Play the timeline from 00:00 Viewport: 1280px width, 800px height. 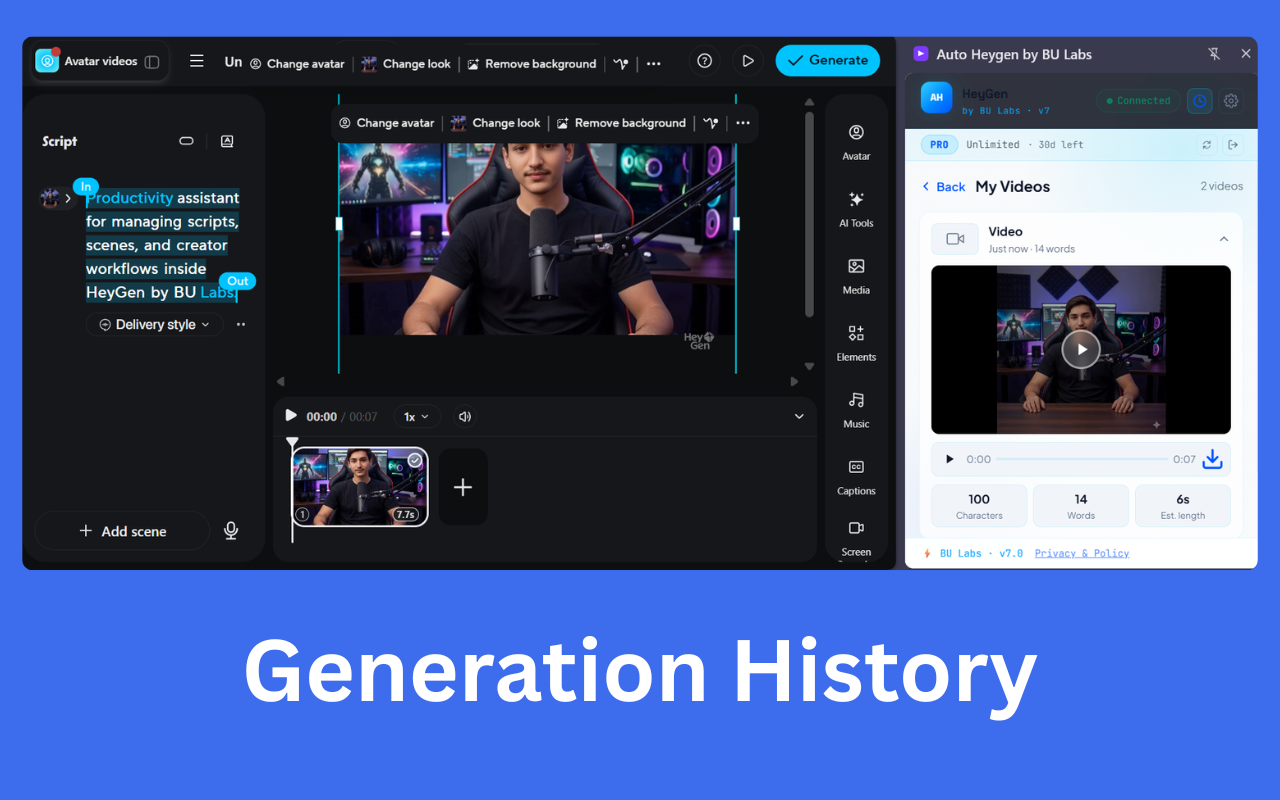click(x=291, y=416)
